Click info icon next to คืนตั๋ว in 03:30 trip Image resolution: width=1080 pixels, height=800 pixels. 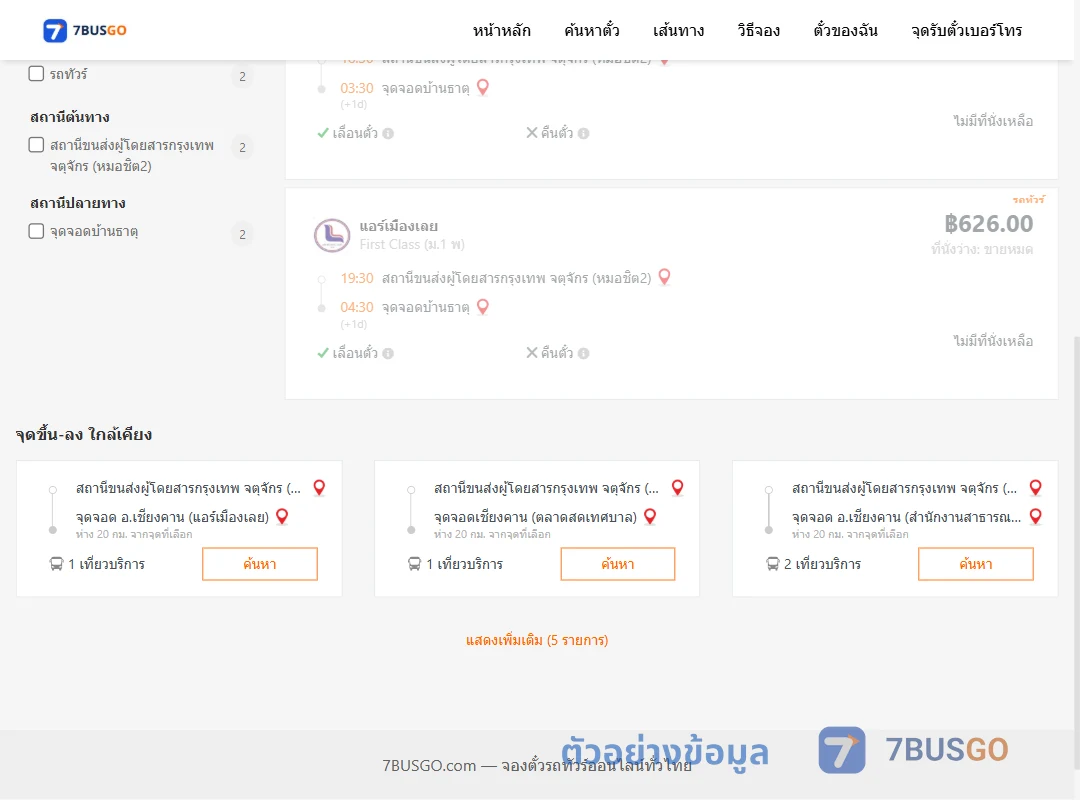click(x=583, y=134)
